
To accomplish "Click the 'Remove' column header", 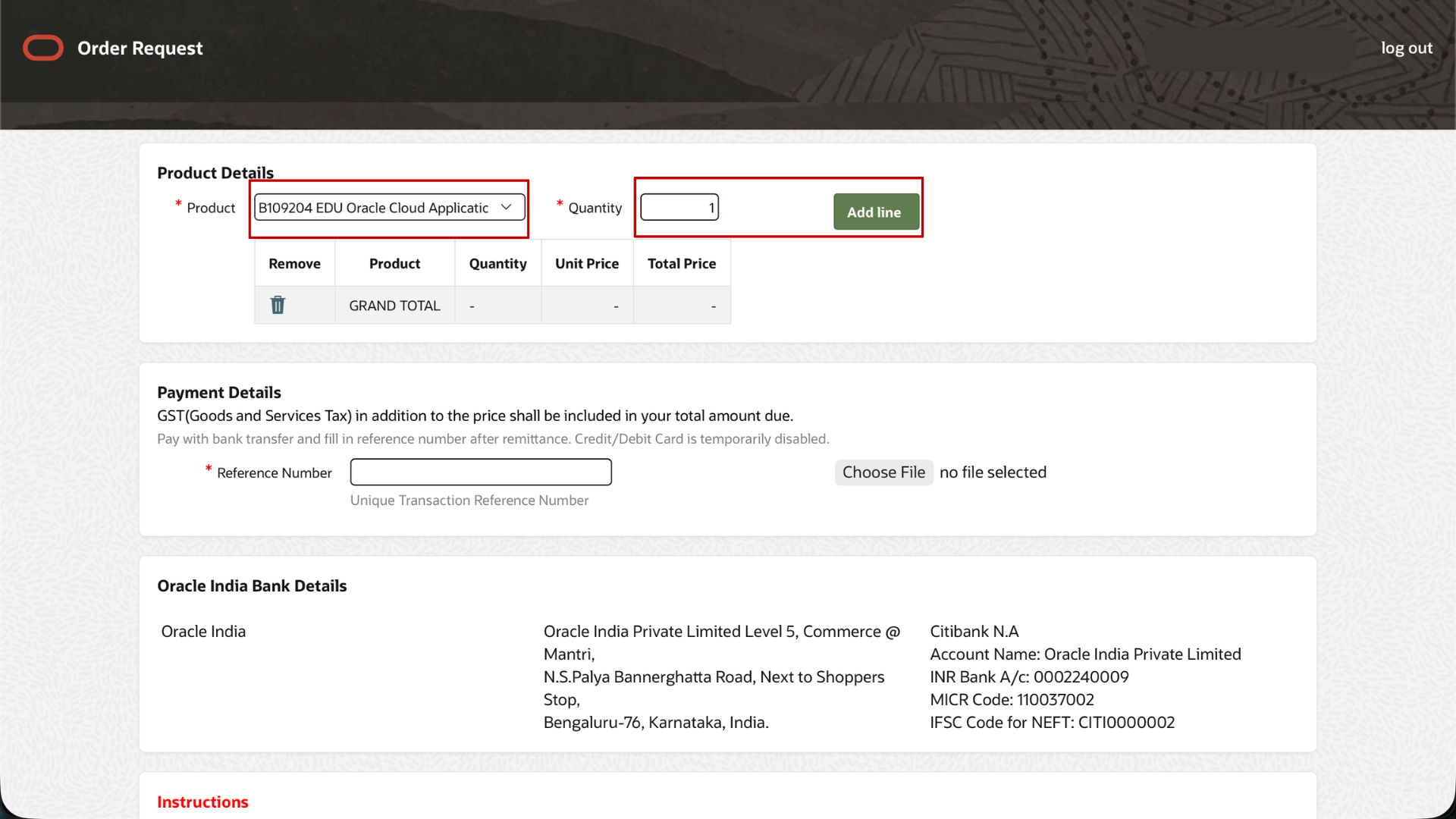I will click(x=294, y=263).
